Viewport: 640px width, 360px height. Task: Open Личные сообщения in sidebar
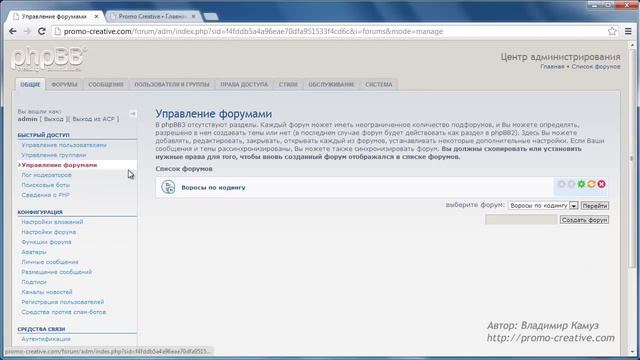pos(50,262)
